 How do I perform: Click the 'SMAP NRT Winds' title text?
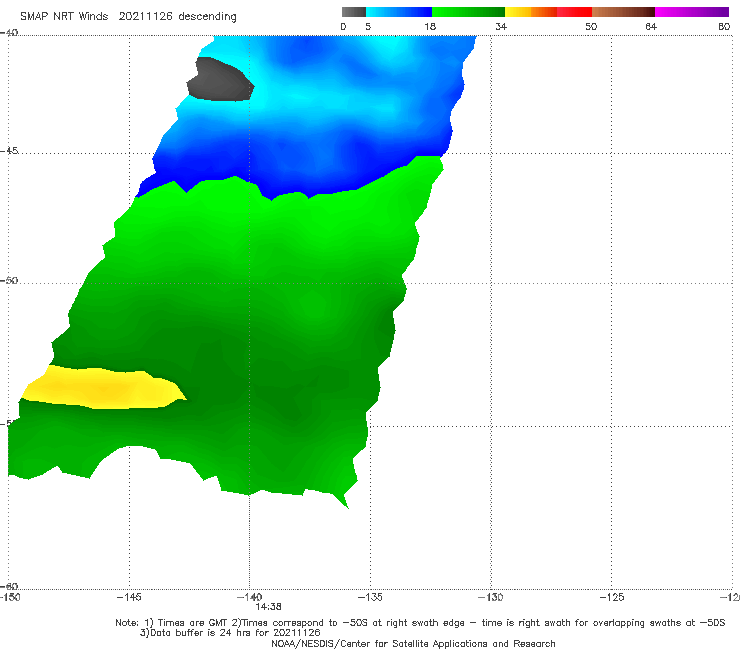pyautogui.click(x=64, y=16)
